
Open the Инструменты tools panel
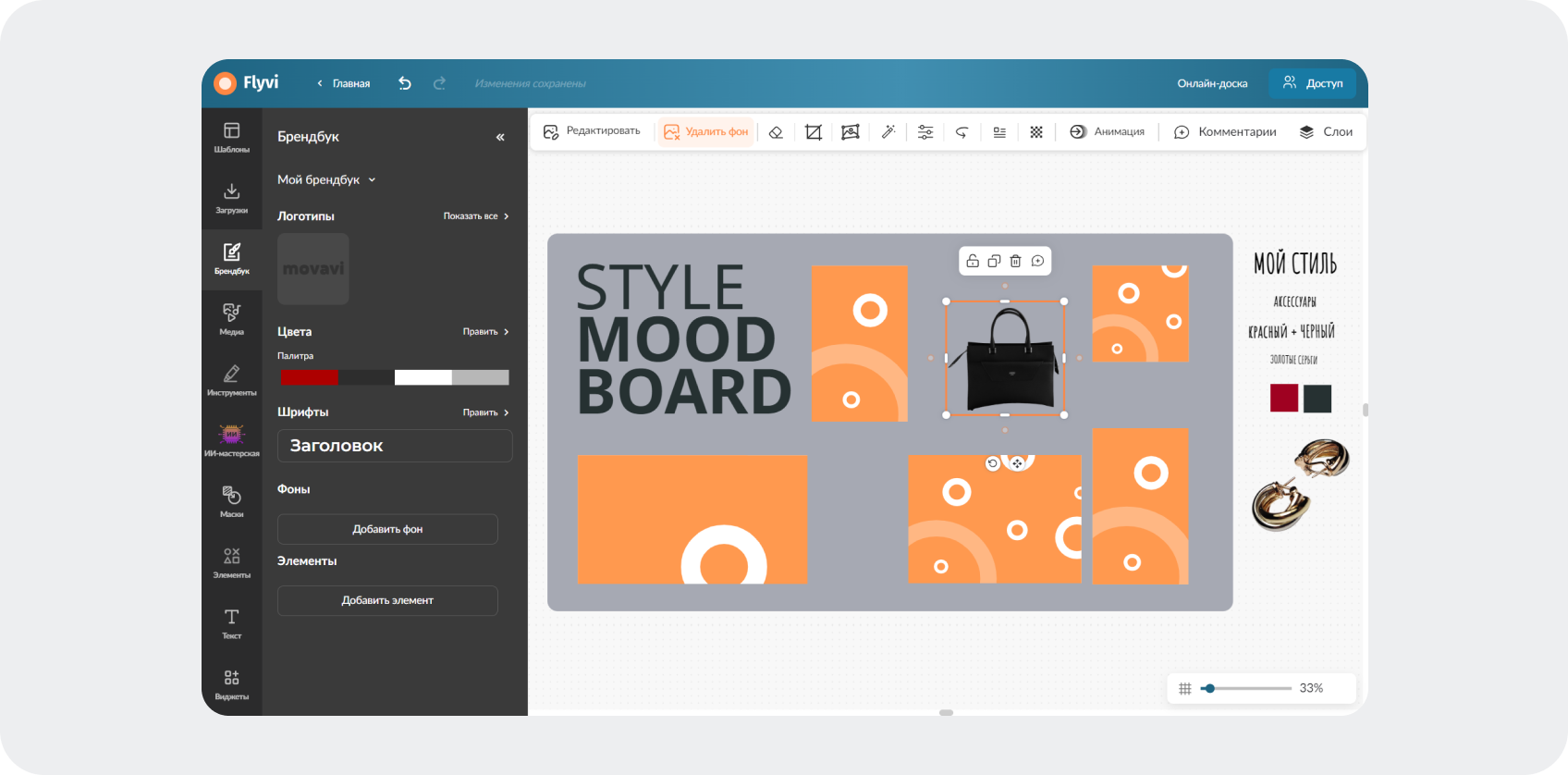tap(231, 380)
